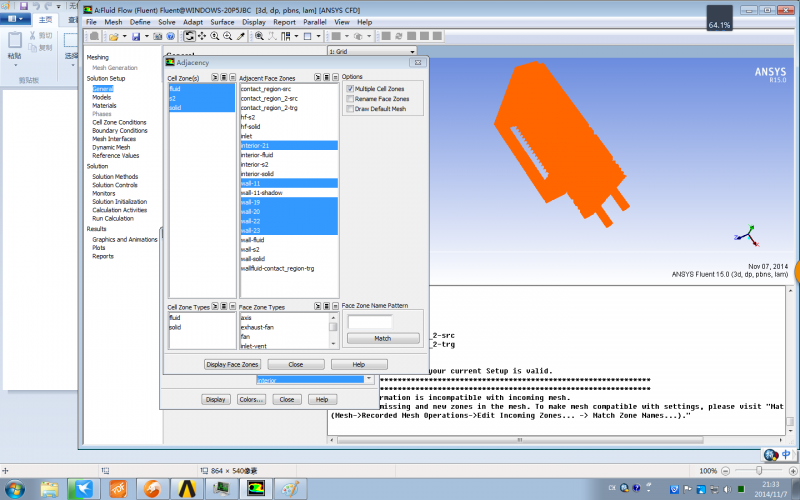Click the Paint Paste (粘贴) clipboard icon
The image size is (800, 500).
click(x=15, y=41)
